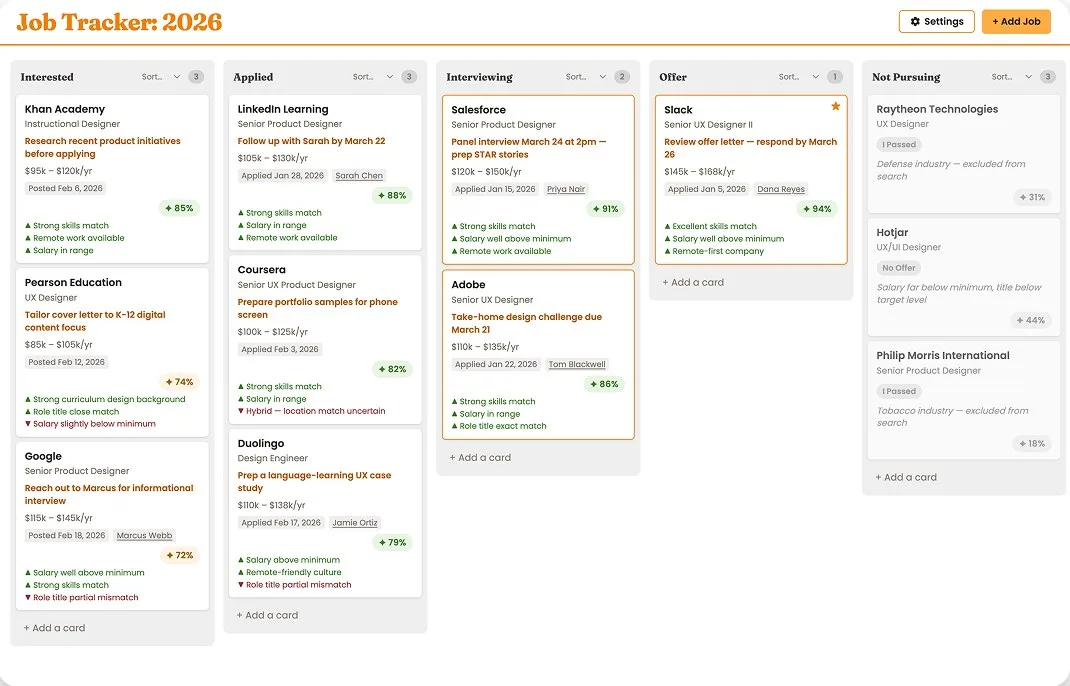The width and height of the screenshot is (1070, 686).
Task: Click the 44% match badge on Hotjar
Action: (x=1030, y=320)
